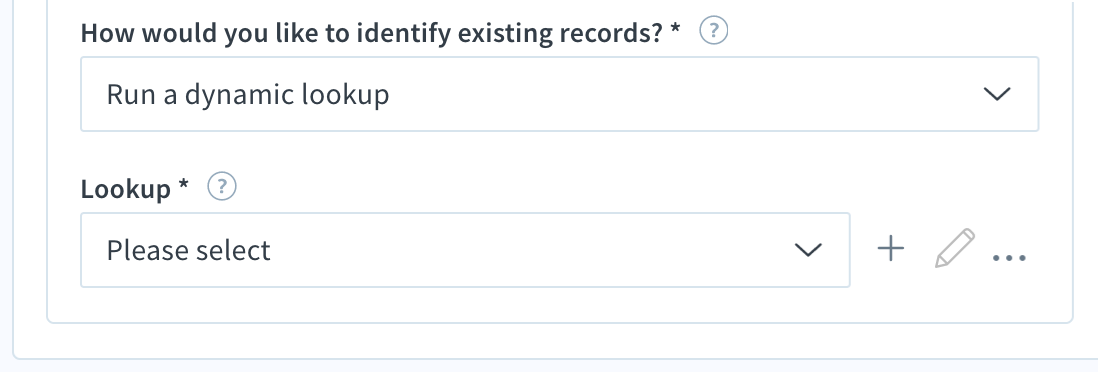Open more options ellipsis beside Lookup
The width and height of the screenshot is (1098, 372).
coord(1009,258)
